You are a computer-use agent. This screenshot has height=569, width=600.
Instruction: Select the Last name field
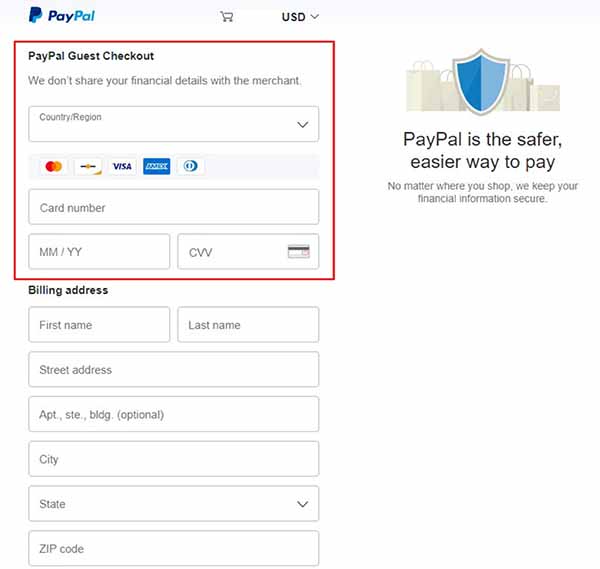click(248, 324)
